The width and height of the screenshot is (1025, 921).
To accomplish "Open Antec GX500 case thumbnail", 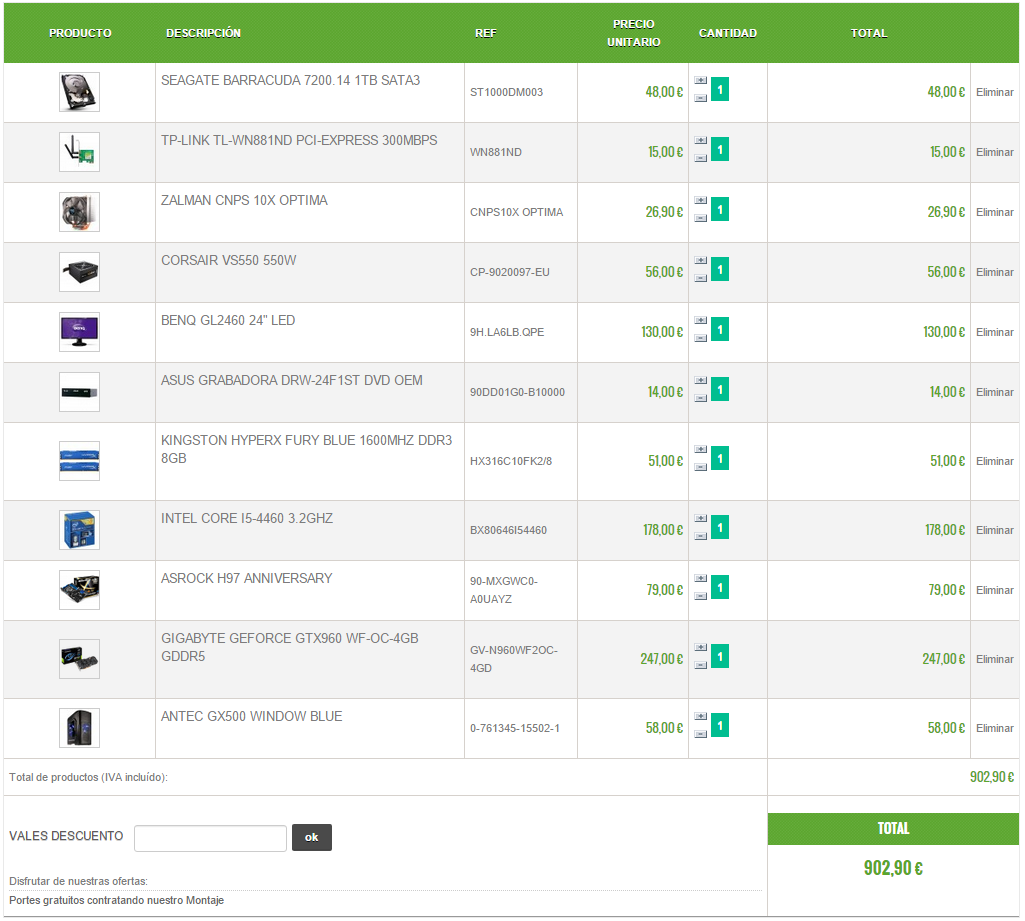I will [x=79, y=729].
